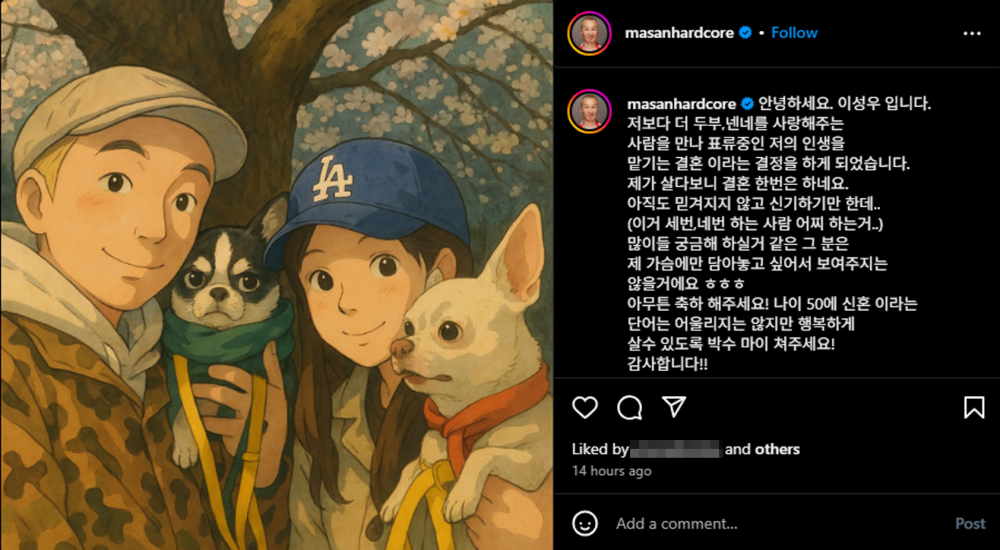This screenshot has height=550, width=1000.
Task: Follow the masanhardcore account
Action: pos(794,33)
